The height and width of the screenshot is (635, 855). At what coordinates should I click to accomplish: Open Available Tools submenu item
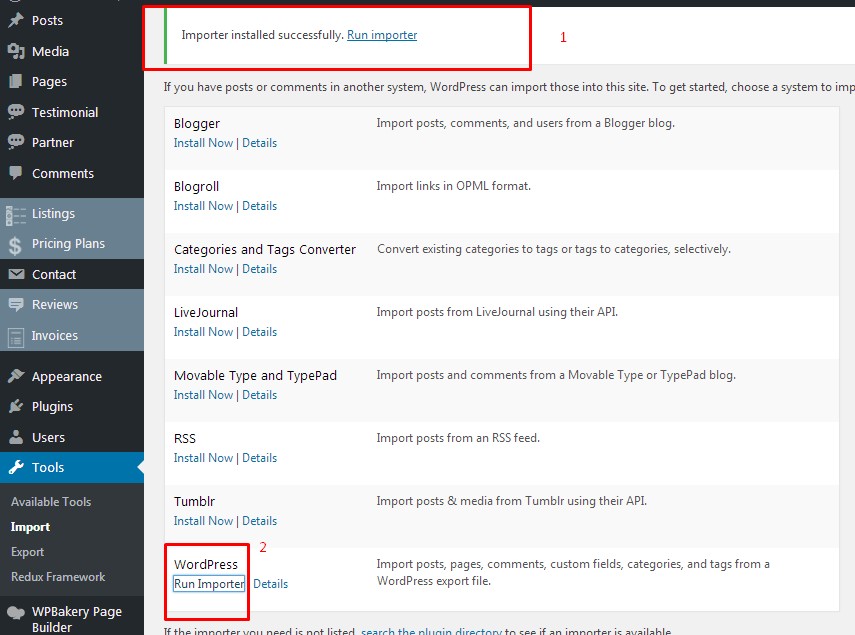51,502
